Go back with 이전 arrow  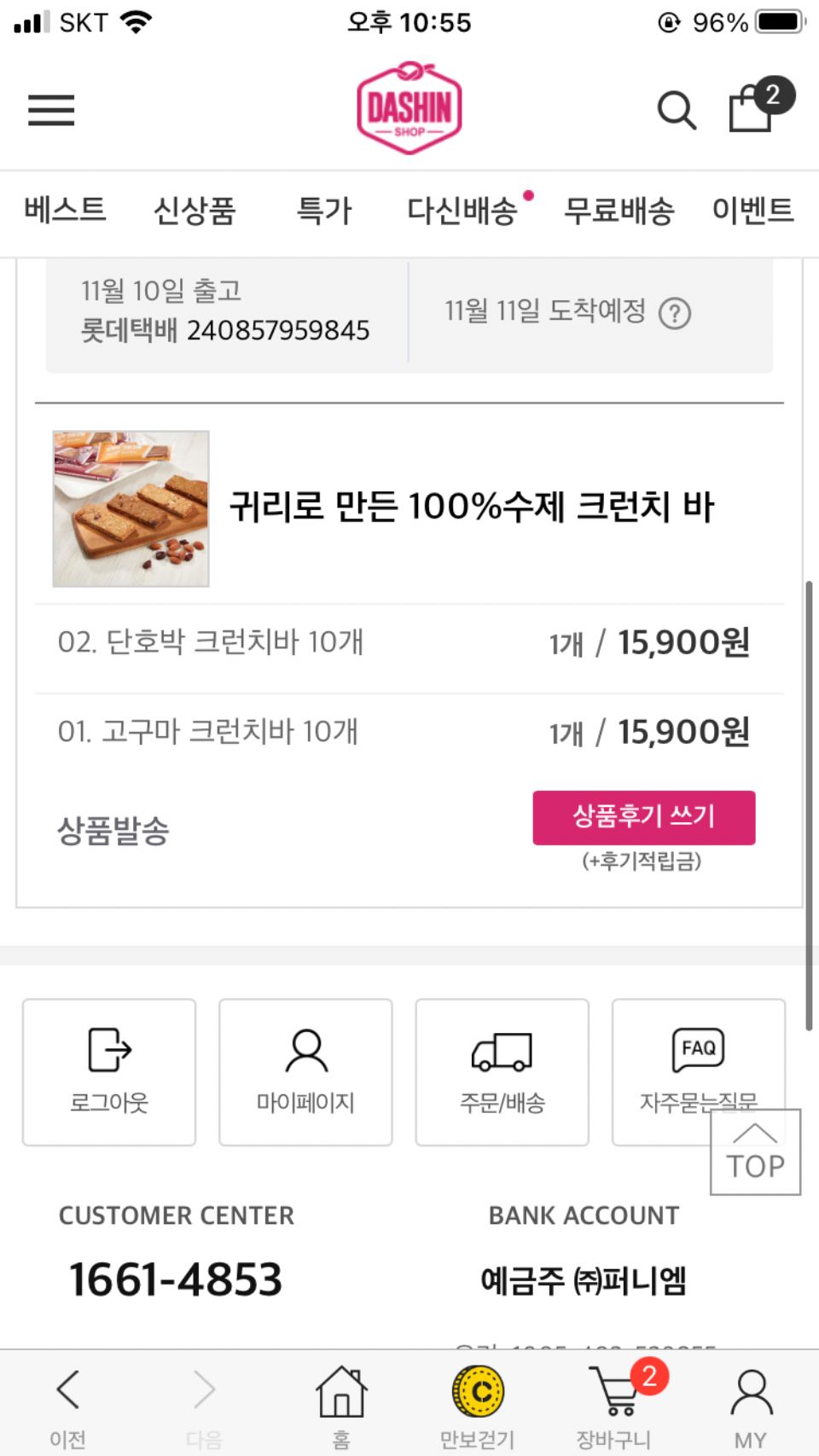(x=68, y=1405)
